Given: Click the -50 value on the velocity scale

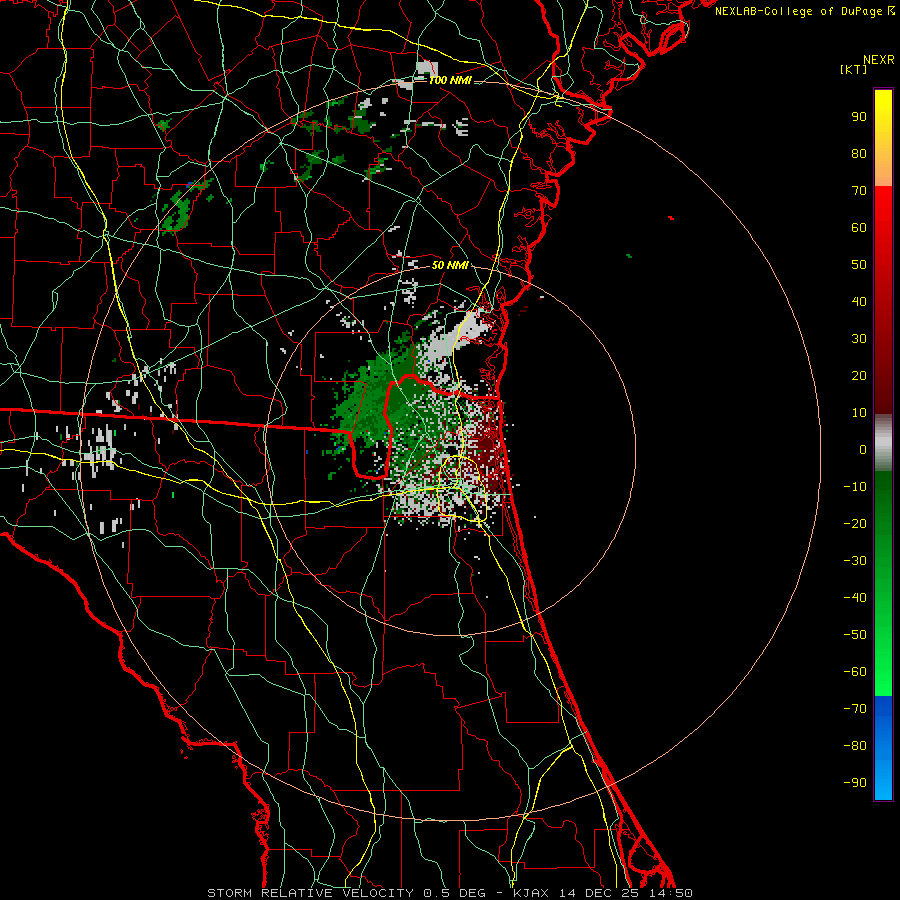Looking at the screenshot, I should point(855,634).
